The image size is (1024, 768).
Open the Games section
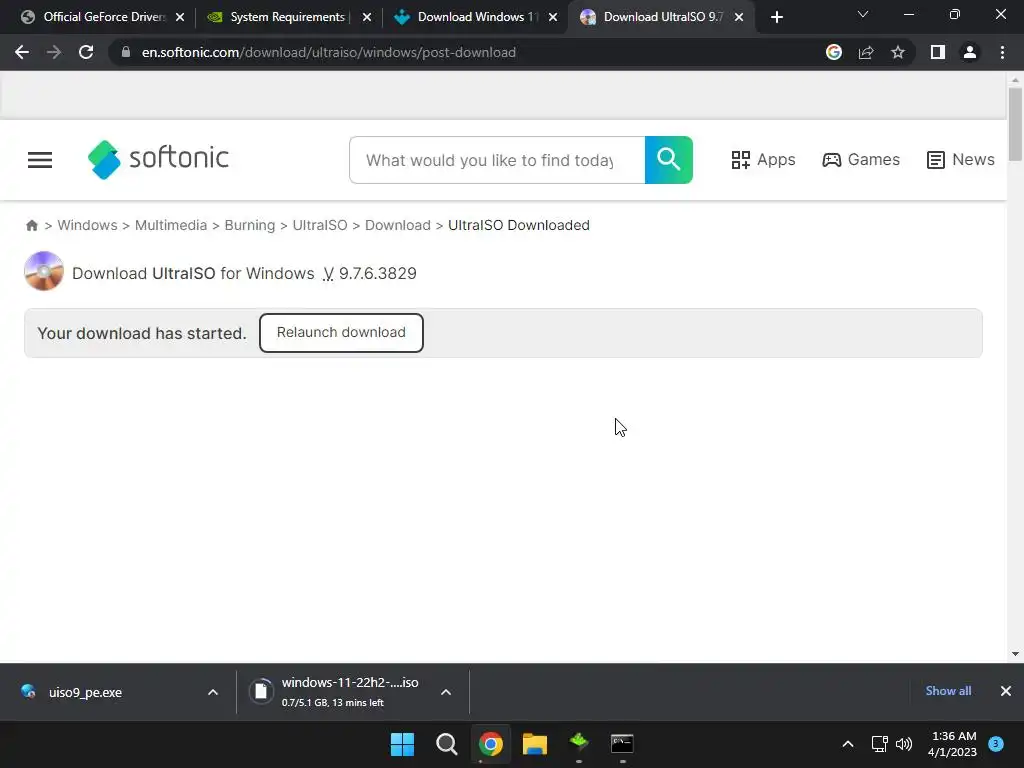861,160
